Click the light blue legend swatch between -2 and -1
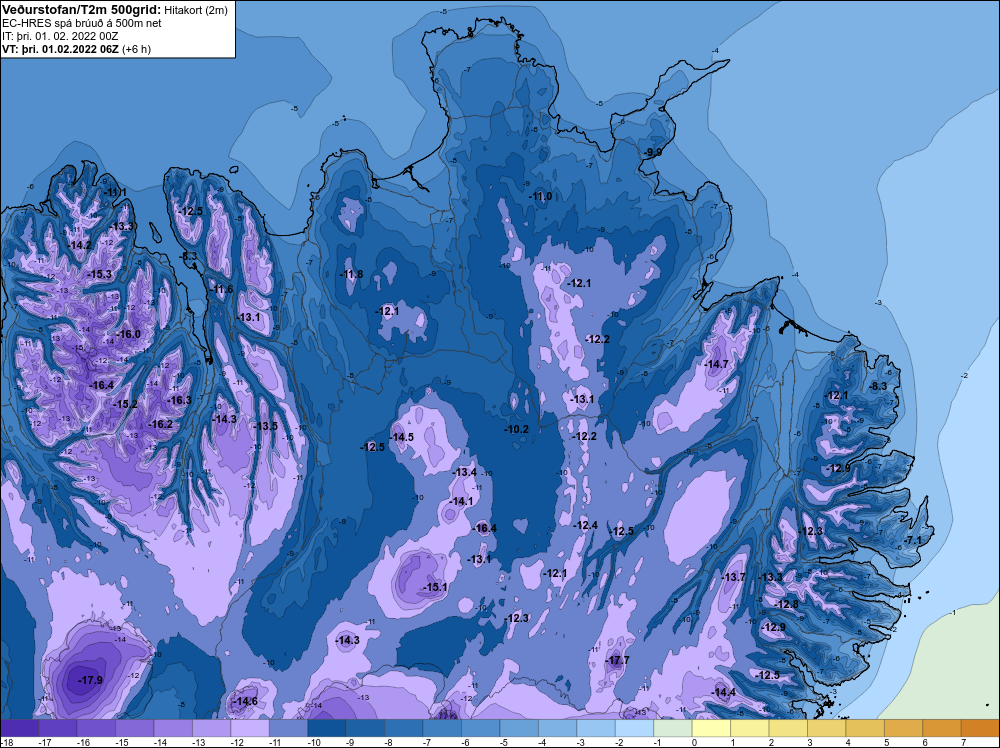This screenshot has height=748, width=1000. (x=635, y=728)
